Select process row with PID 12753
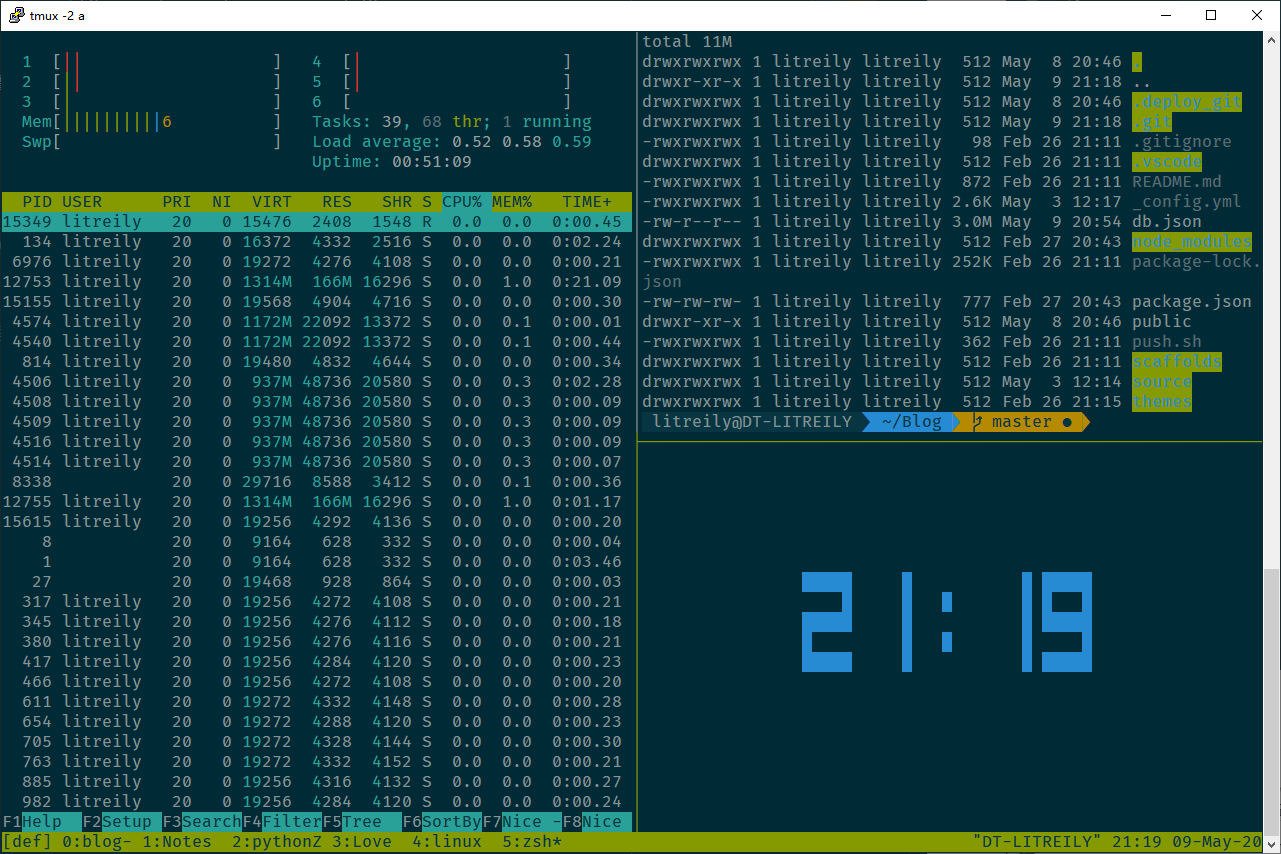This screenshot has height=854, width=1281. point(317,282)
